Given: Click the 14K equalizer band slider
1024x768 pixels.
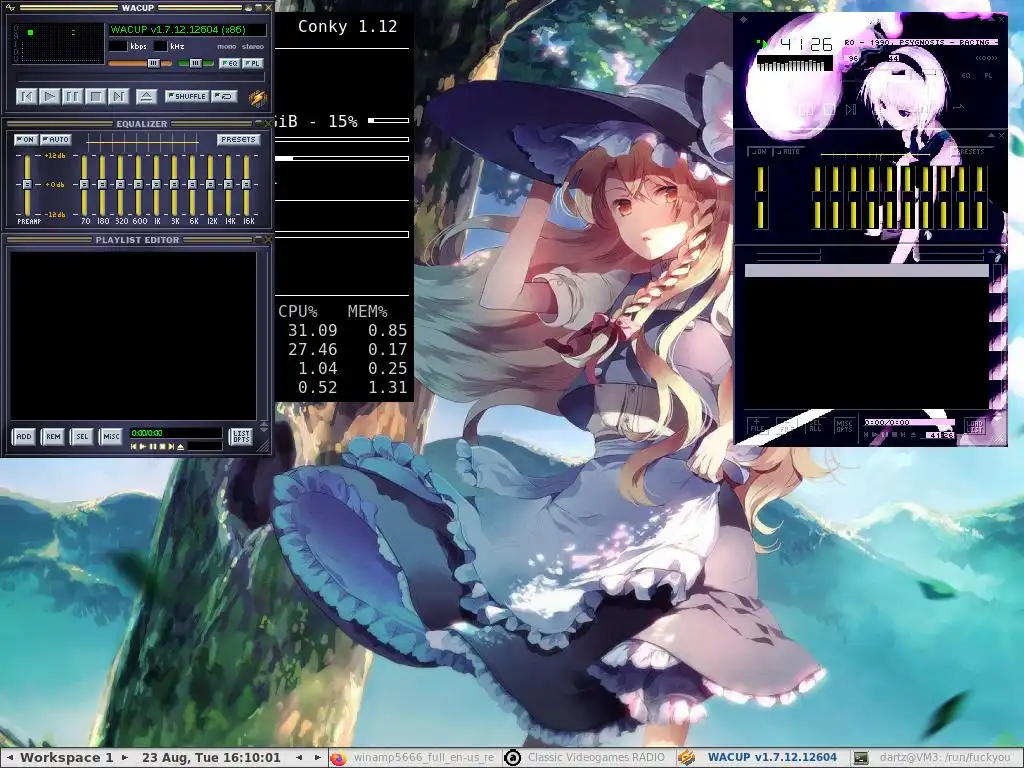Looking at the screenshot, I should [228, 185].
